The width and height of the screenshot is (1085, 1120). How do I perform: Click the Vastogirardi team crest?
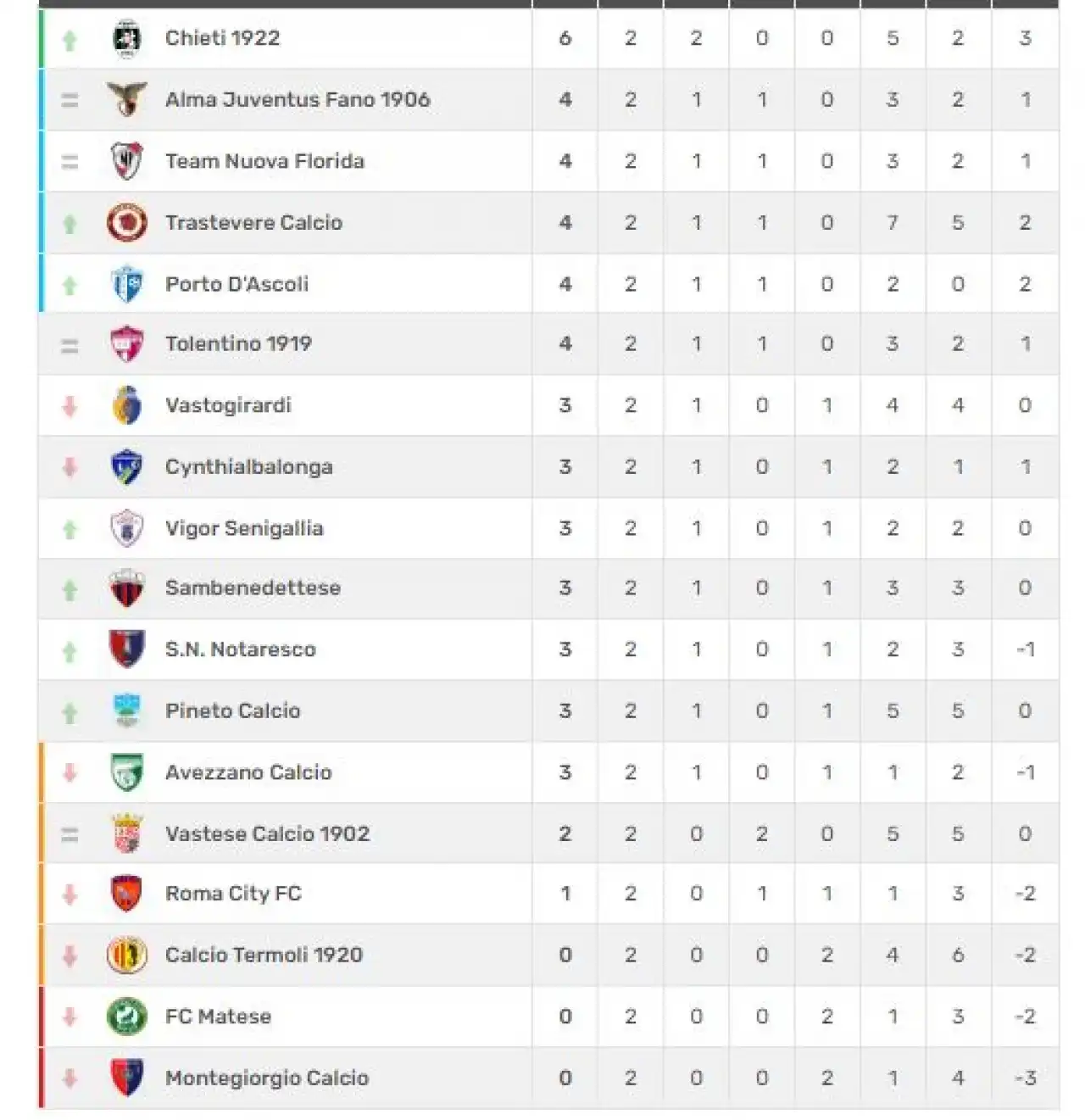pos(127,405)
